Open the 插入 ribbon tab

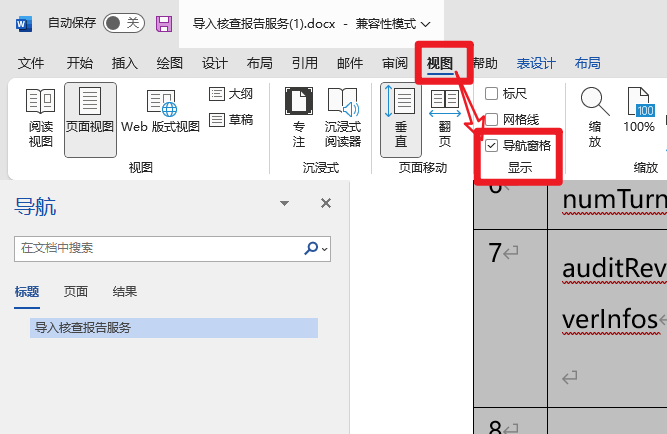(x=125, y=63)
